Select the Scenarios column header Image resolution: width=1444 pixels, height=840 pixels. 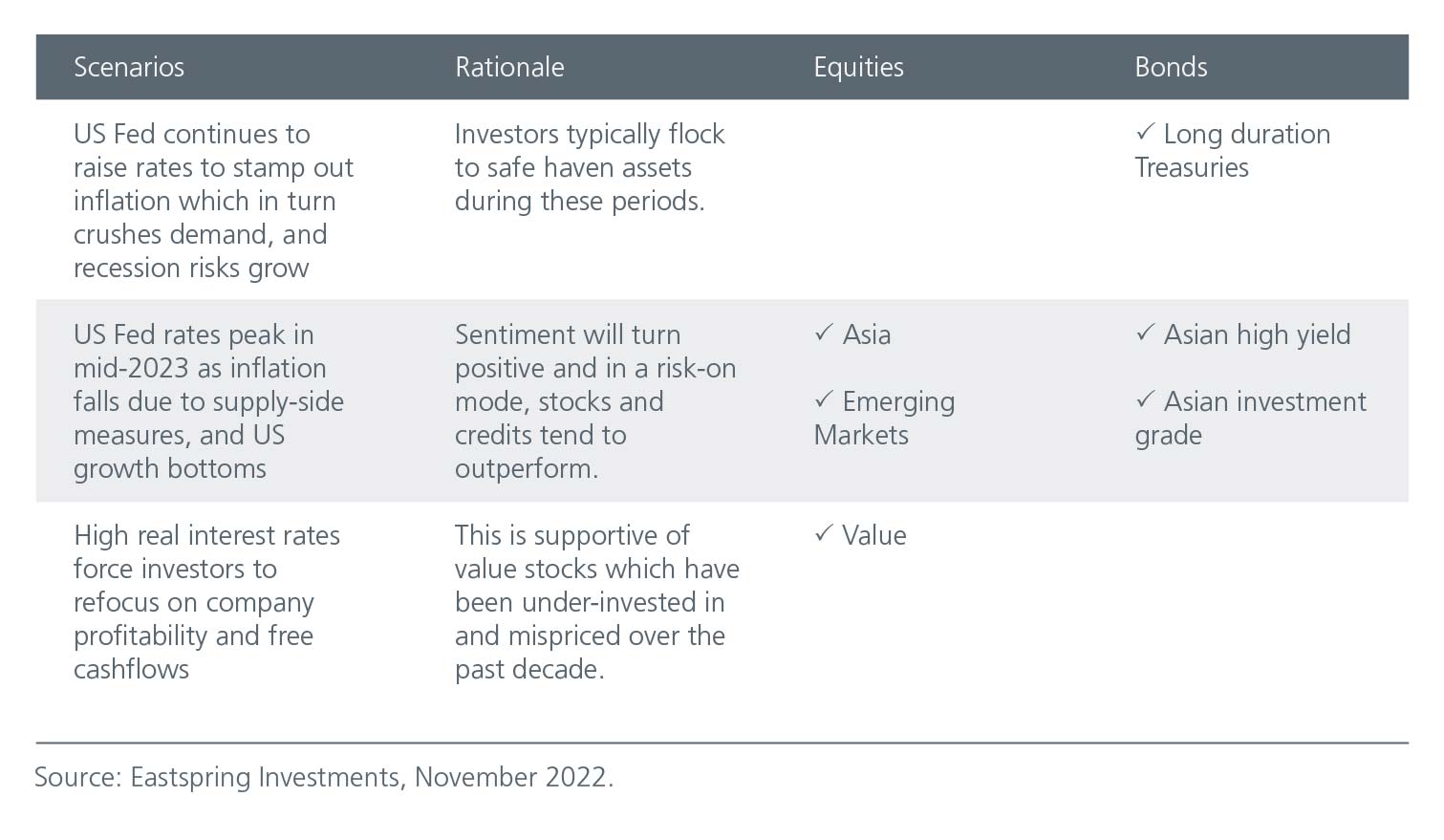(129, 67)
